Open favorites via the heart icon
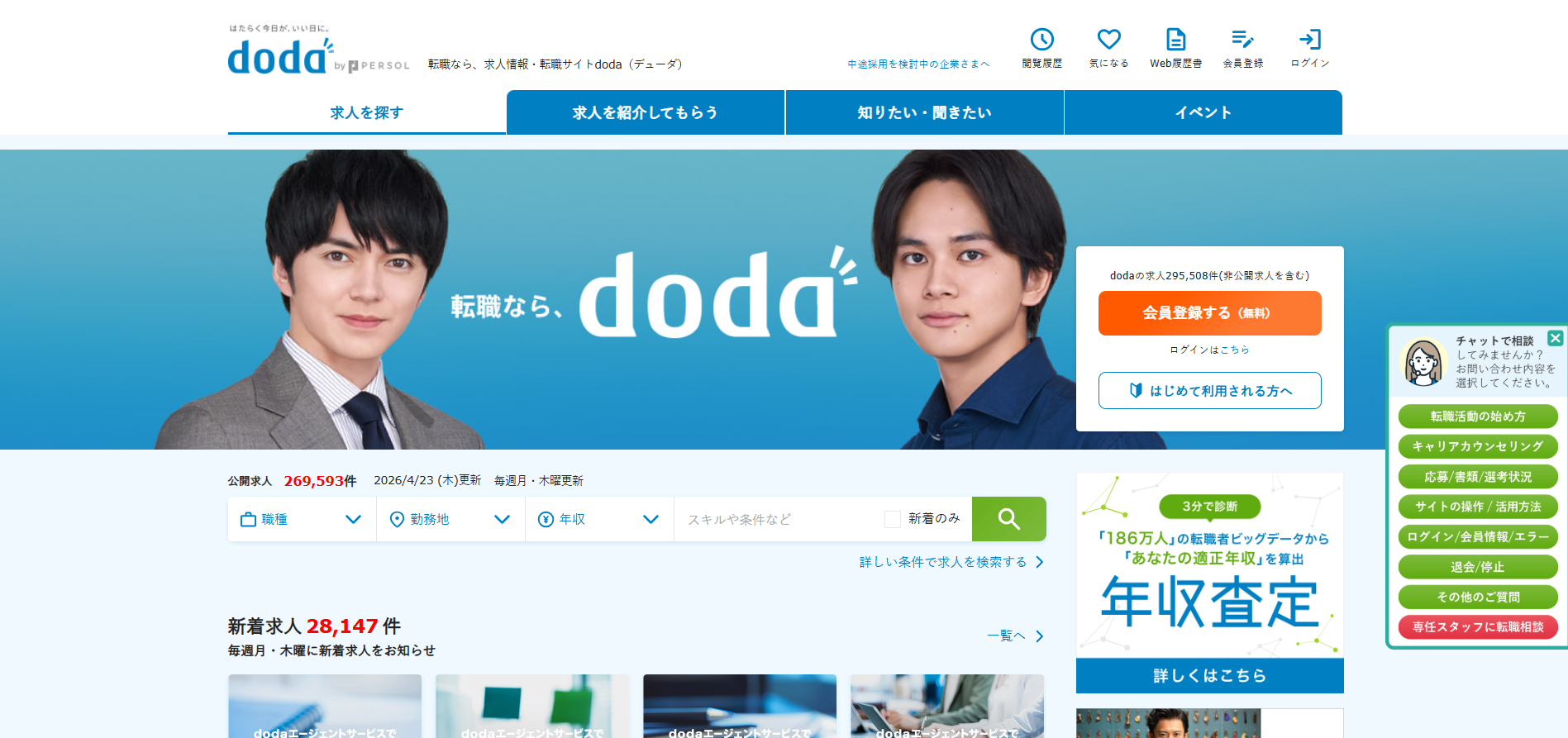Screen dimensions: 1568x738 [x=1108, y=39]
